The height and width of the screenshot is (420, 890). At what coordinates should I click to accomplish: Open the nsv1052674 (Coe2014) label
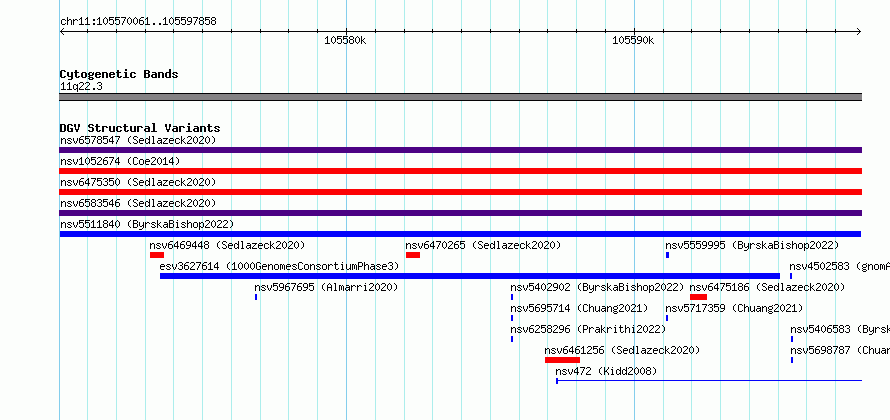point(120,161)
